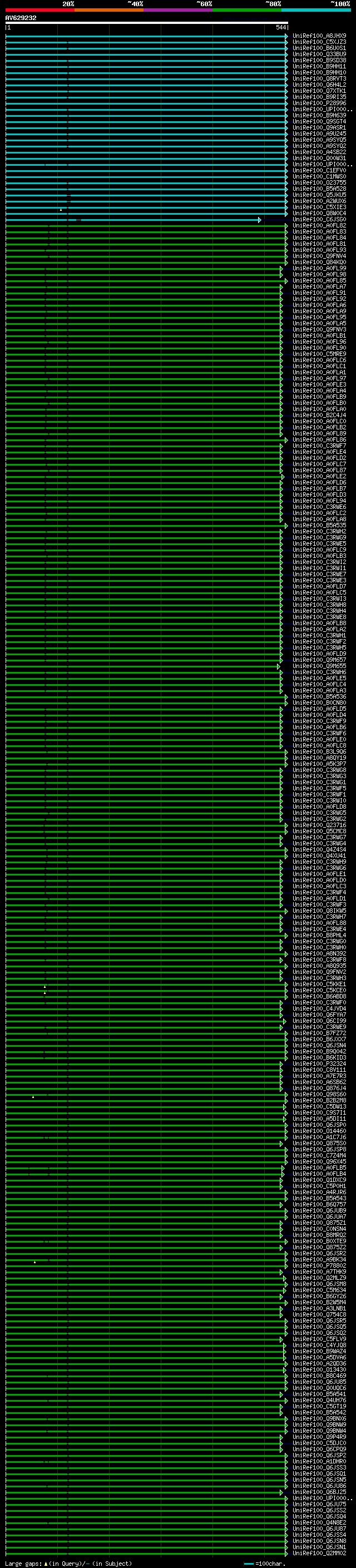356x1568 pixels.
Task: Open the UniRef100_Q4Z4S4 entry
Action: pos(319,849)
